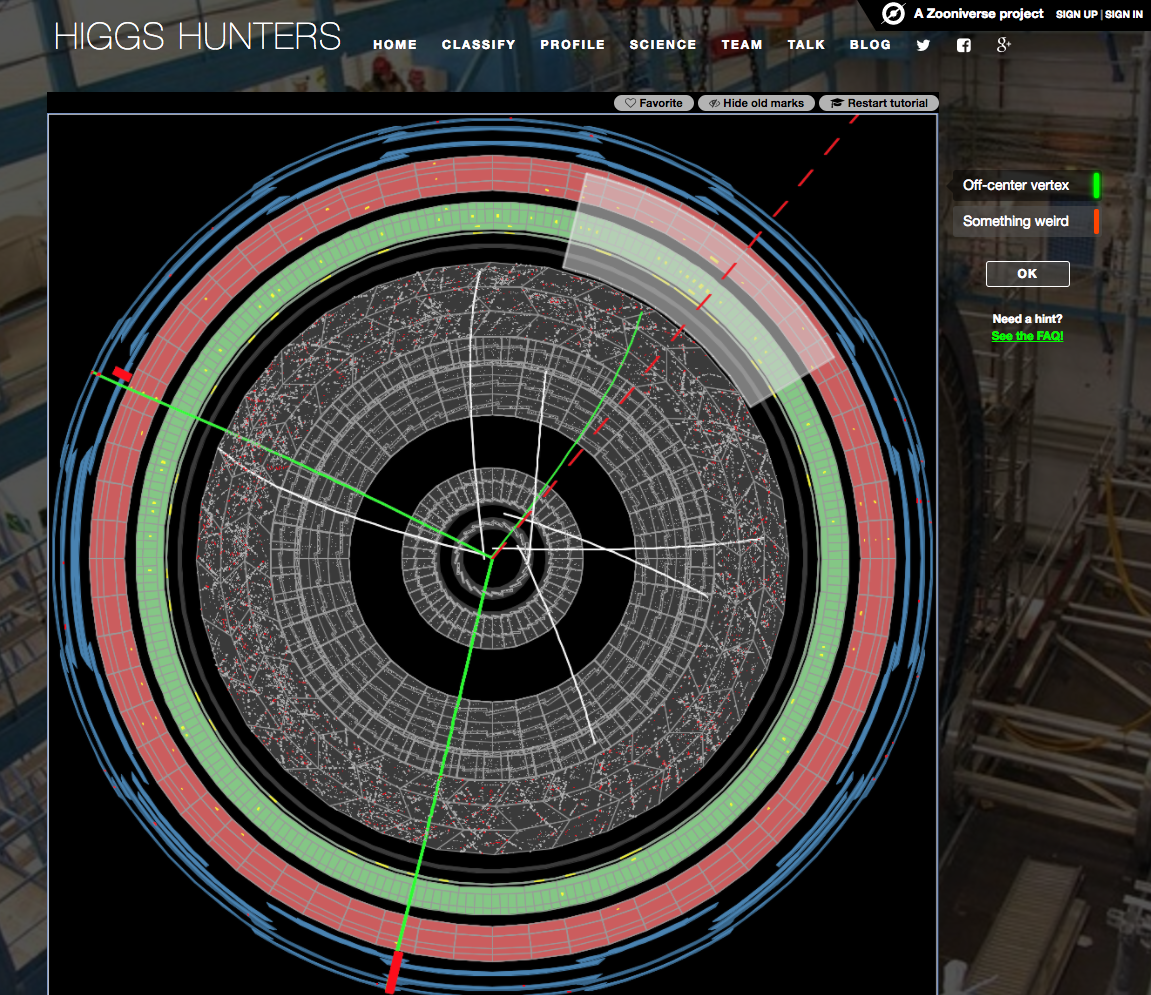1151x995 pixels.
Task: Open the See the FAQ! link
Action: tap(1027, 336)
